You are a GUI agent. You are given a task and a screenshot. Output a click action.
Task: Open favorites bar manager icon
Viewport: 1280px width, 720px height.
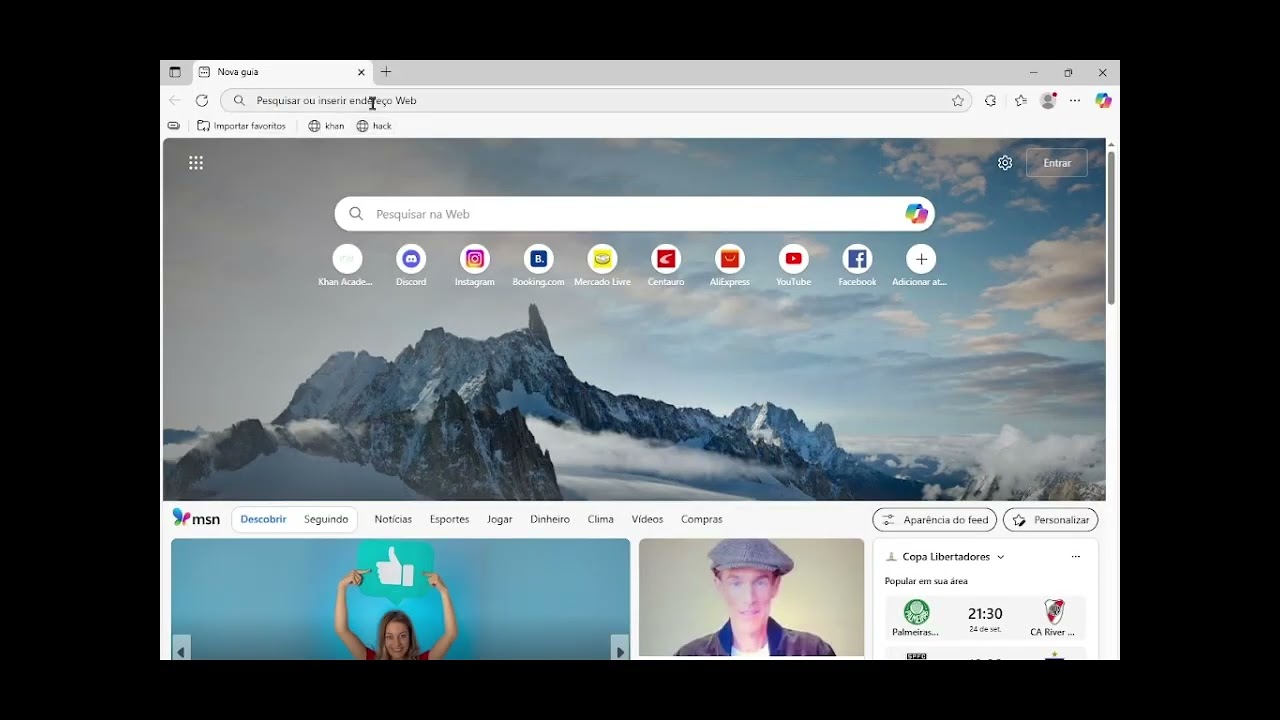point(174,126)
